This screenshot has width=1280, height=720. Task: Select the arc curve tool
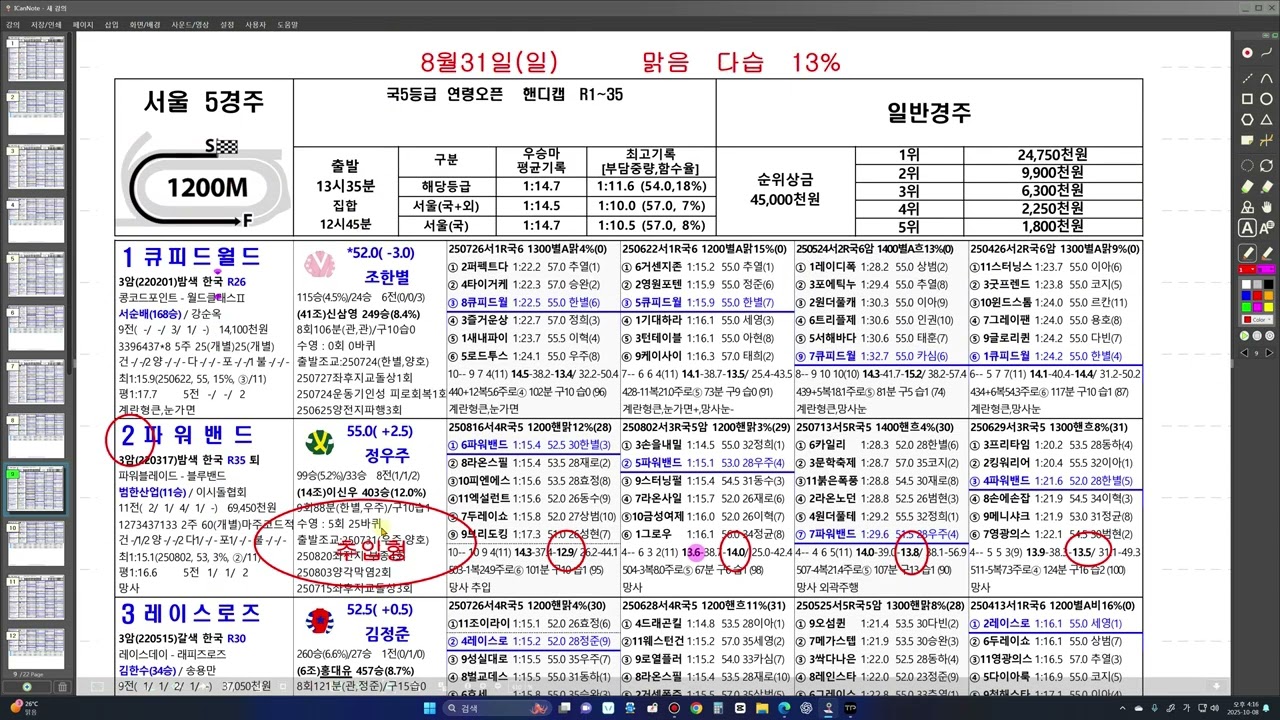[x=1267, y=77]
